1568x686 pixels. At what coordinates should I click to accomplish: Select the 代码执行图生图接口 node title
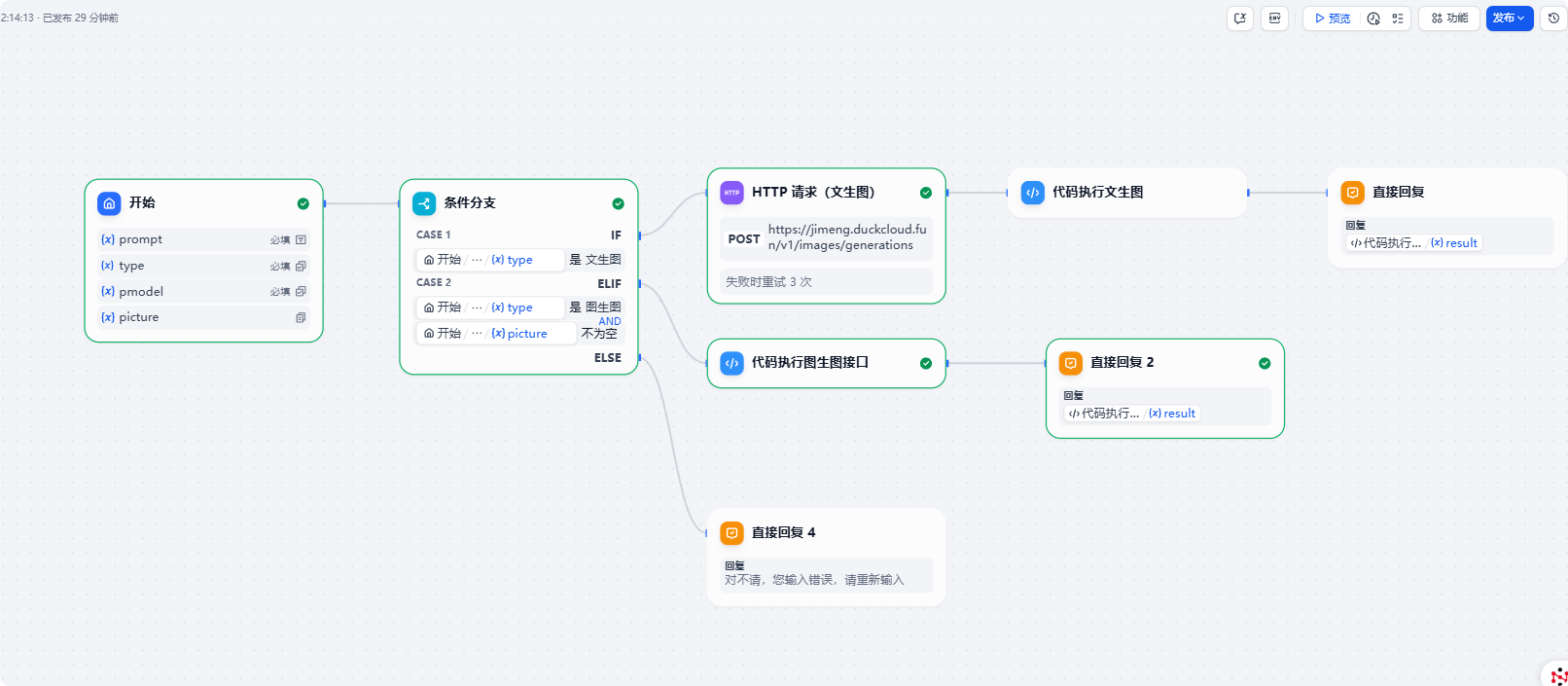click(809, 363)
